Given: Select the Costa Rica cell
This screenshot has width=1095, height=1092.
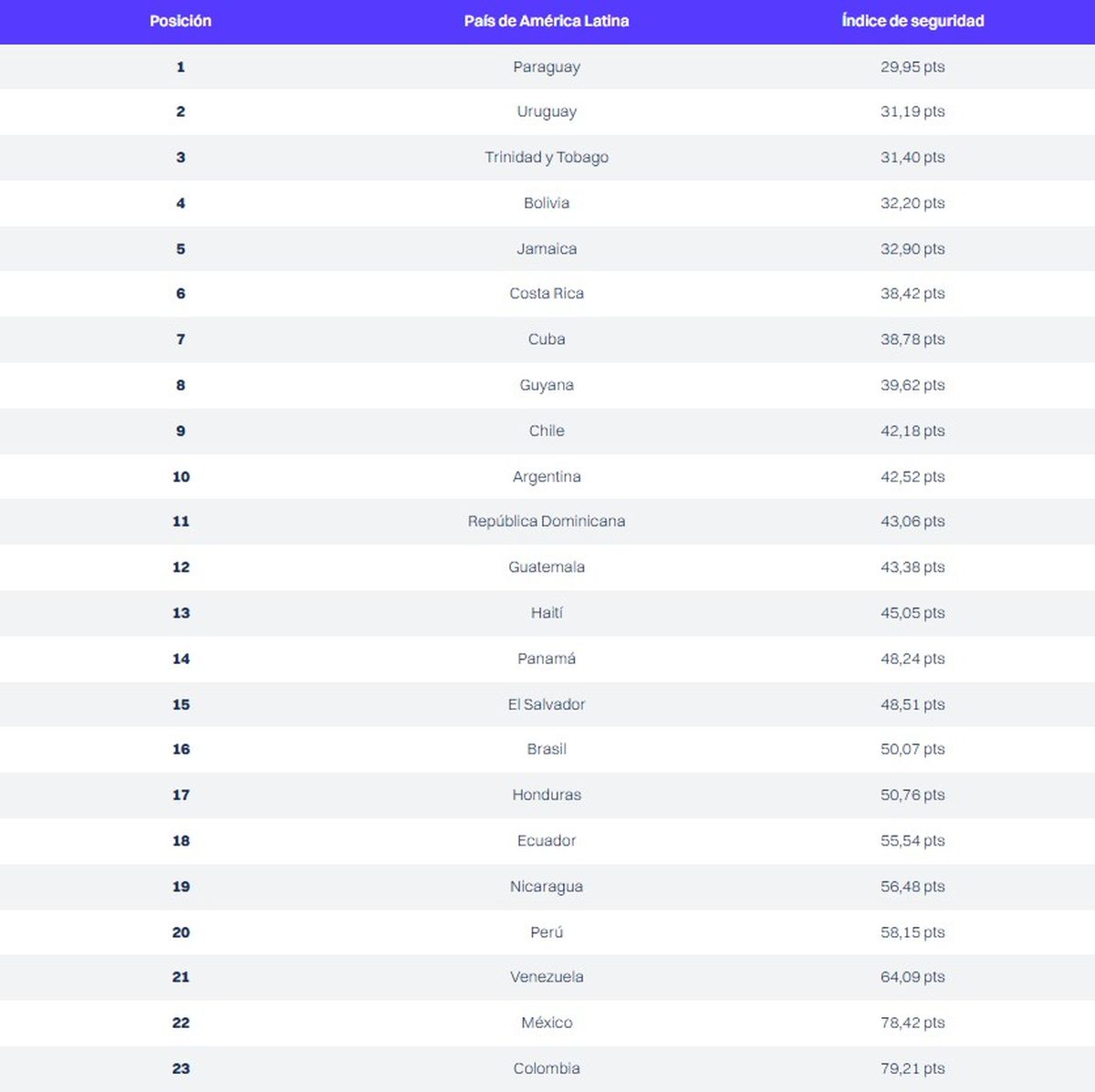Looking at the screenshot, I should click(546, 293).
